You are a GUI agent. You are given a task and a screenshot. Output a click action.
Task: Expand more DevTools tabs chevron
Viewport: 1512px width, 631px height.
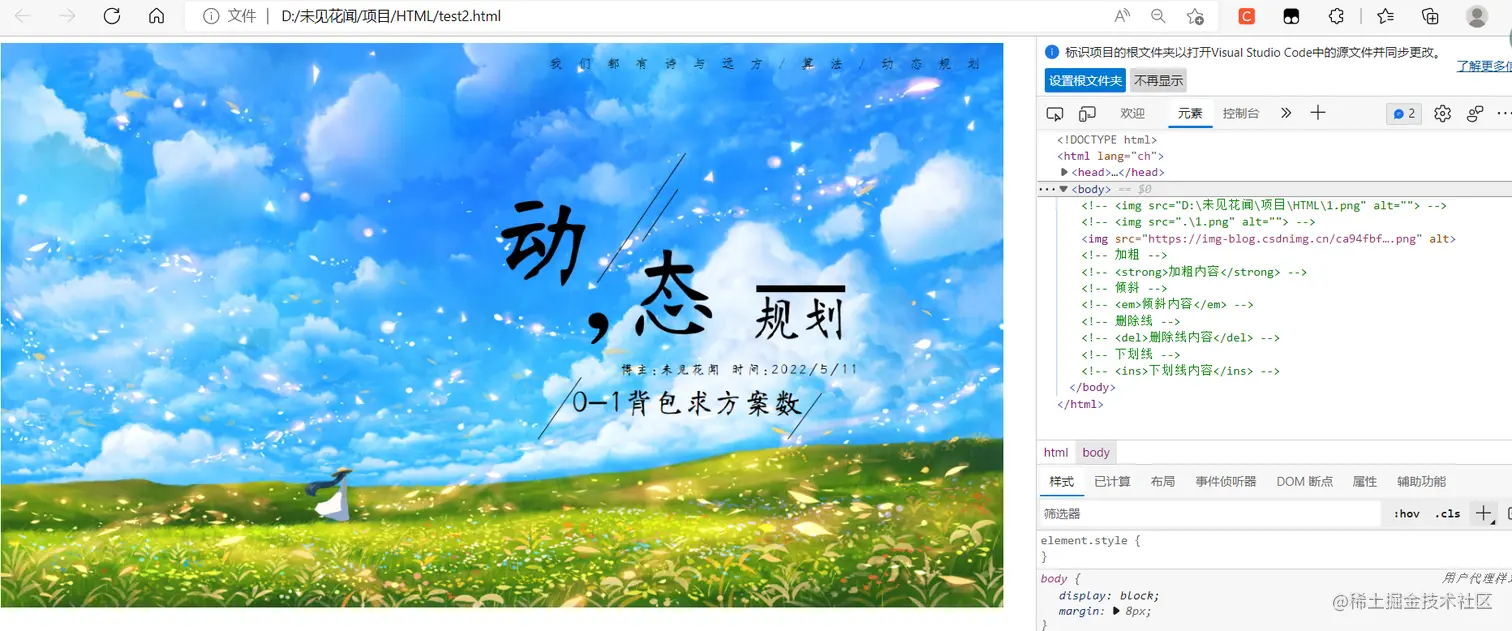point(1286,113)
